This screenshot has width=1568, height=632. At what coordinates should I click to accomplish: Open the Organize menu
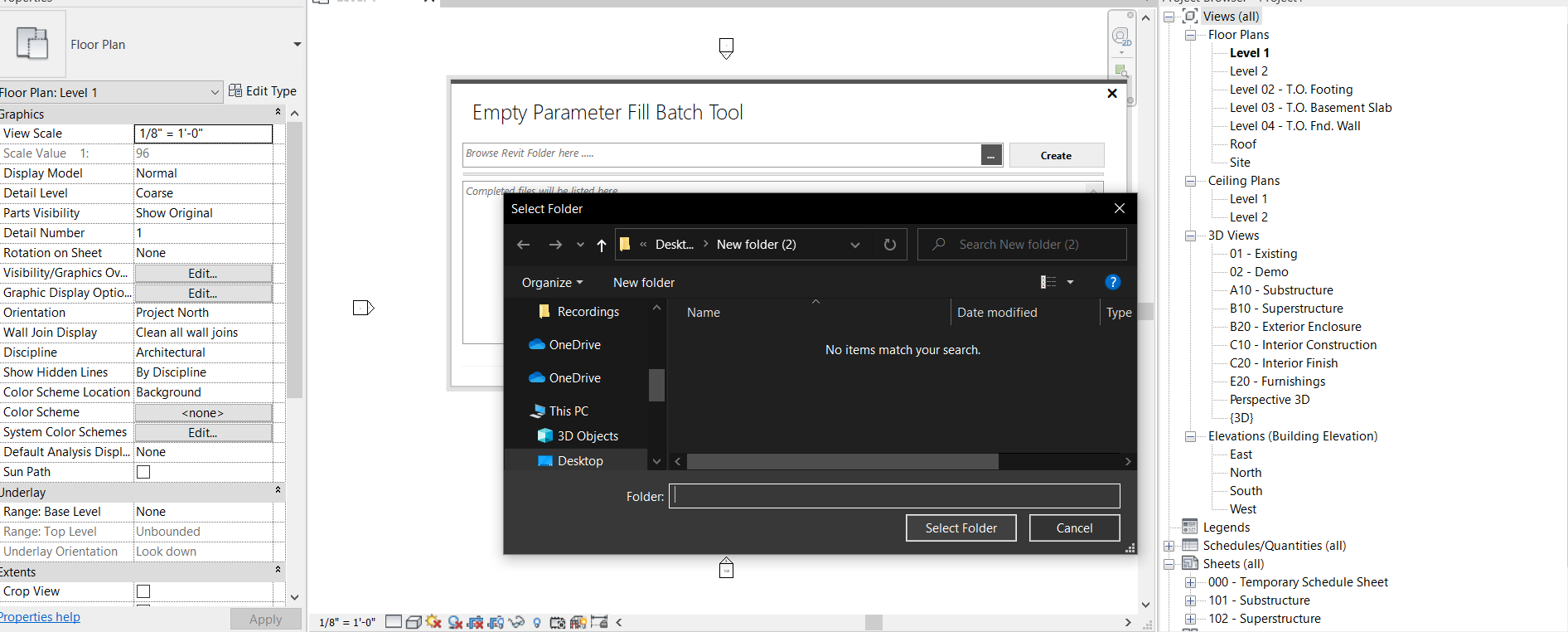coord(552,283)
